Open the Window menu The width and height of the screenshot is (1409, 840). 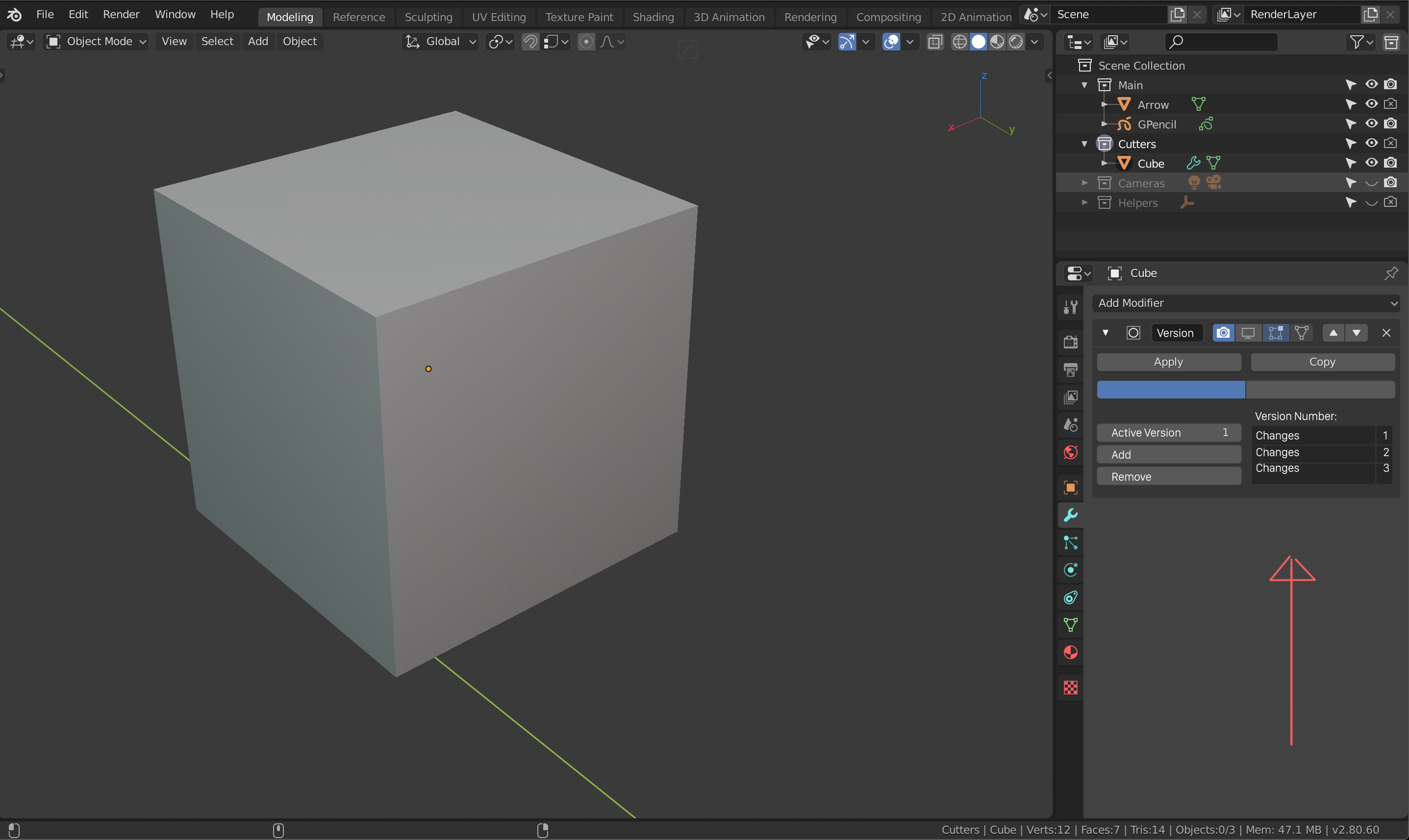(x=175, y=14)
